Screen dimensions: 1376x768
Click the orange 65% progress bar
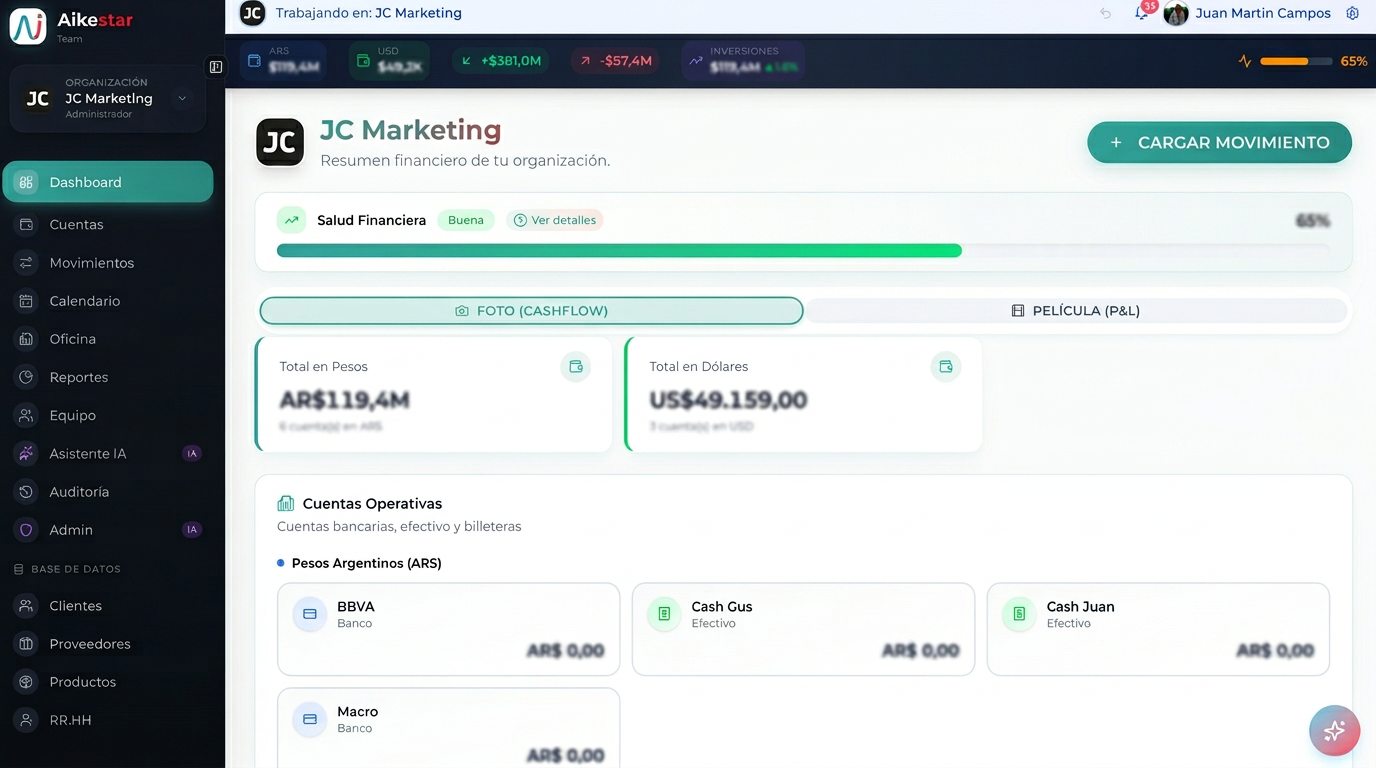[1296, 61]
